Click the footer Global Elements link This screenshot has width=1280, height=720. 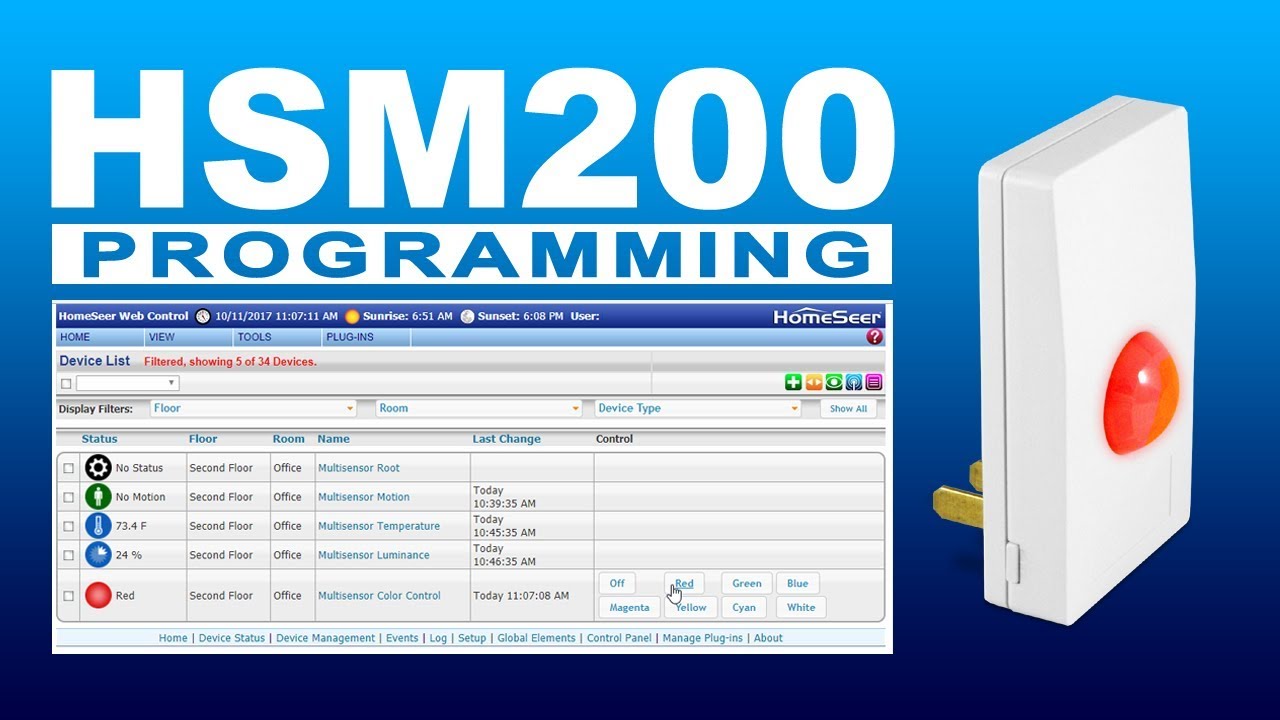click(536, 638)
